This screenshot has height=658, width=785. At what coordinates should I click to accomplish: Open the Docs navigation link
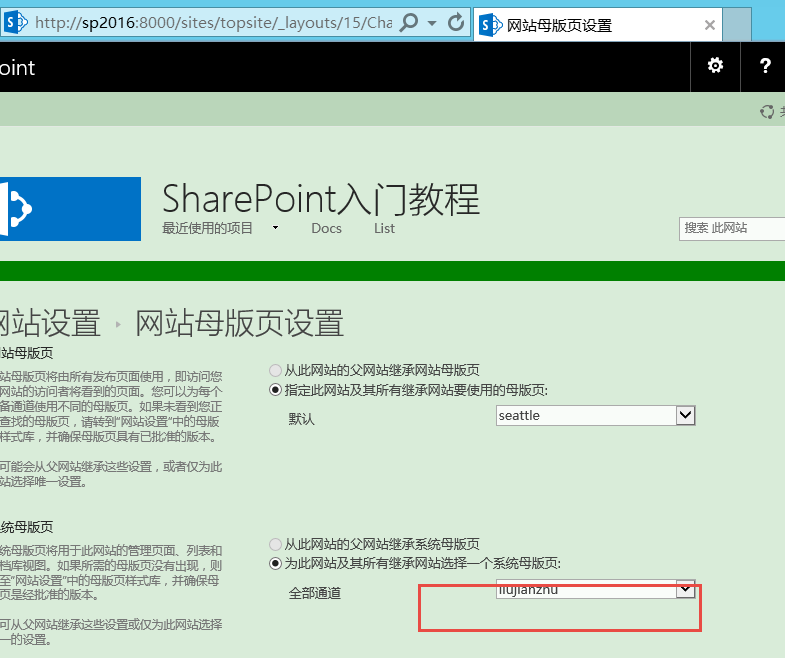[x=326, y=228]
